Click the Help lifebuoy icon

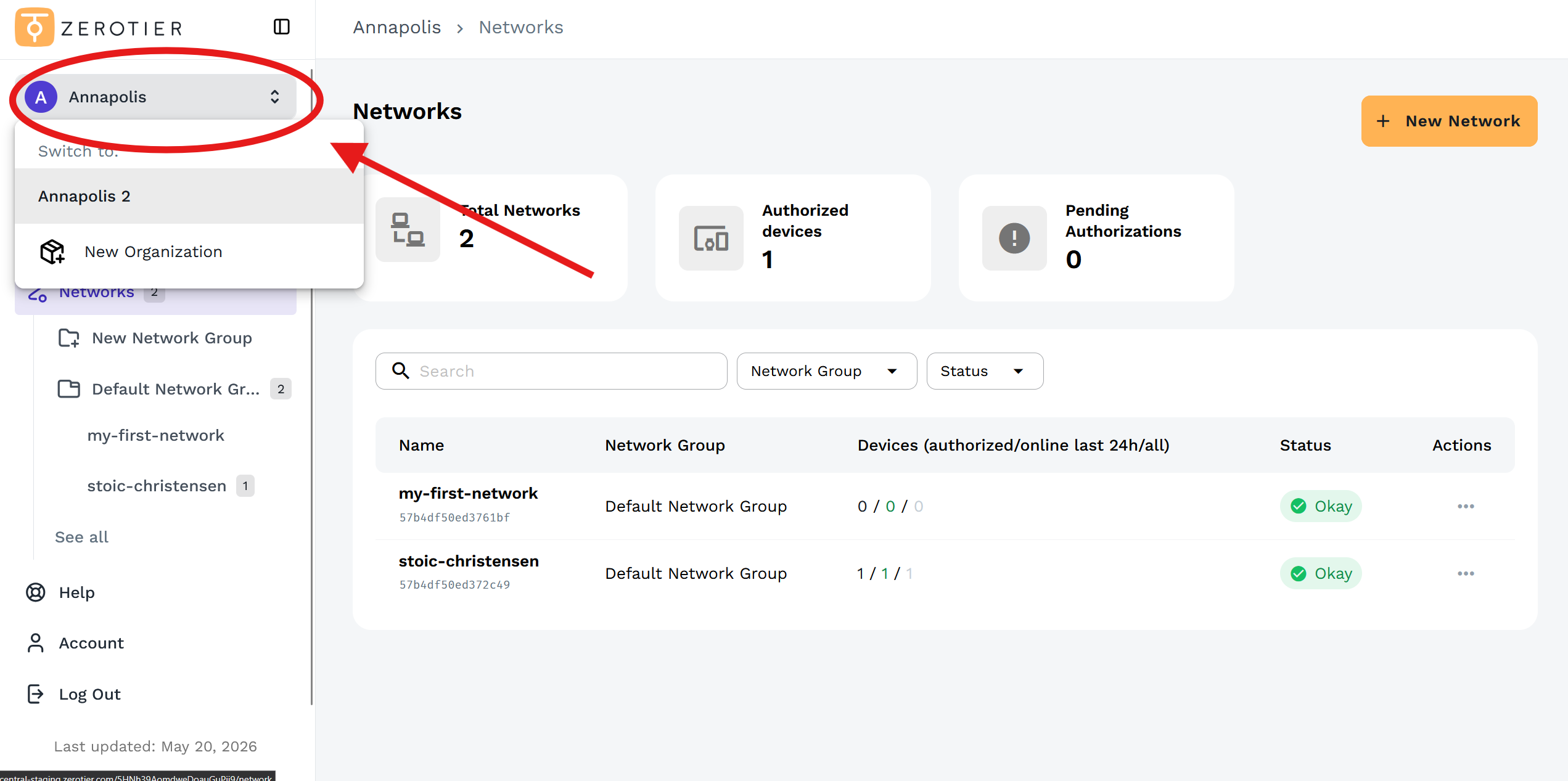click(36, 592)
